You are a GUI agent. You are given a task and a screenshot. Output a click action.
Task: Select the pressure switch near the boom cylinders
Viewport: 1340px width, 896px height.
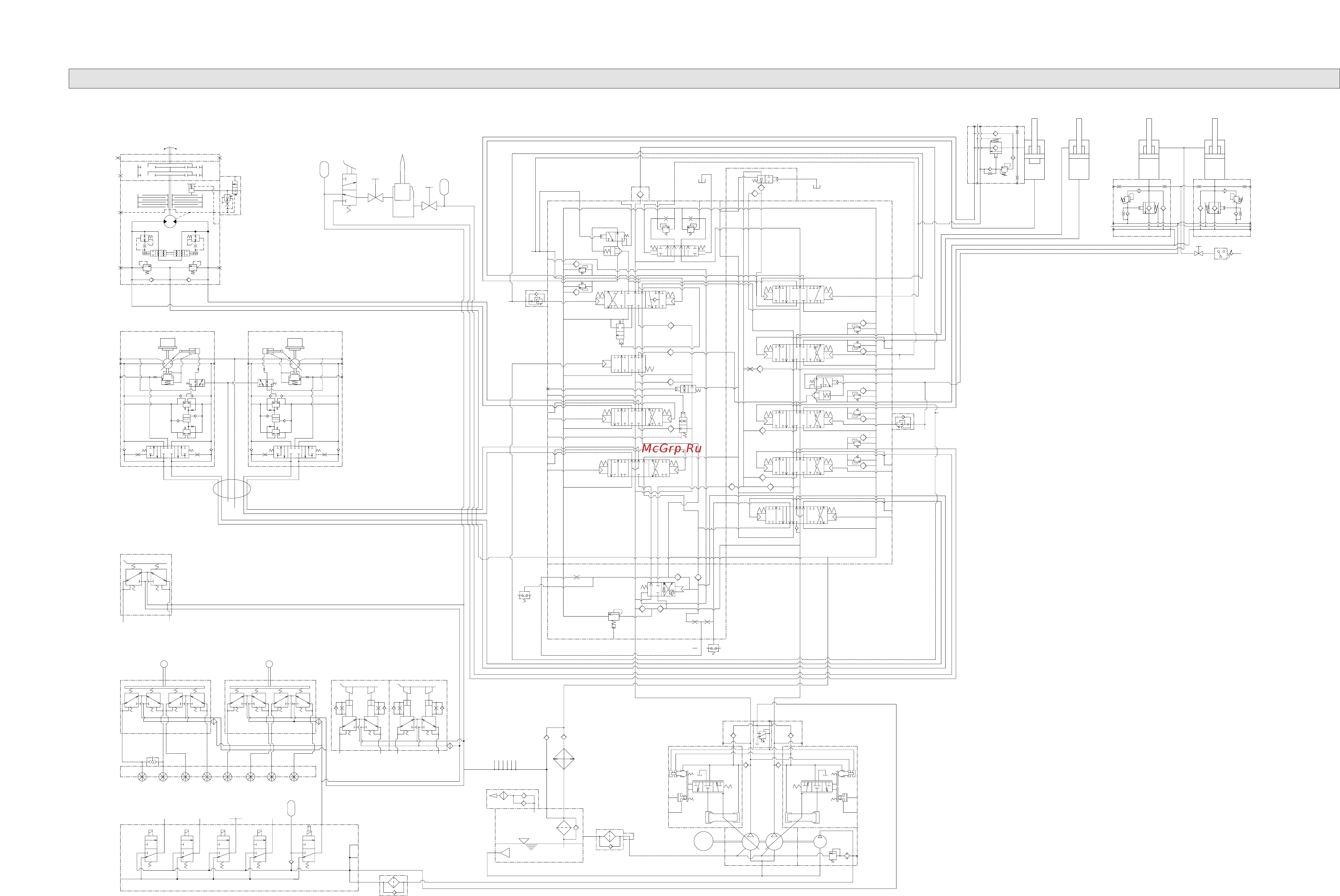pyautogui.click(x=1221, y=253)
